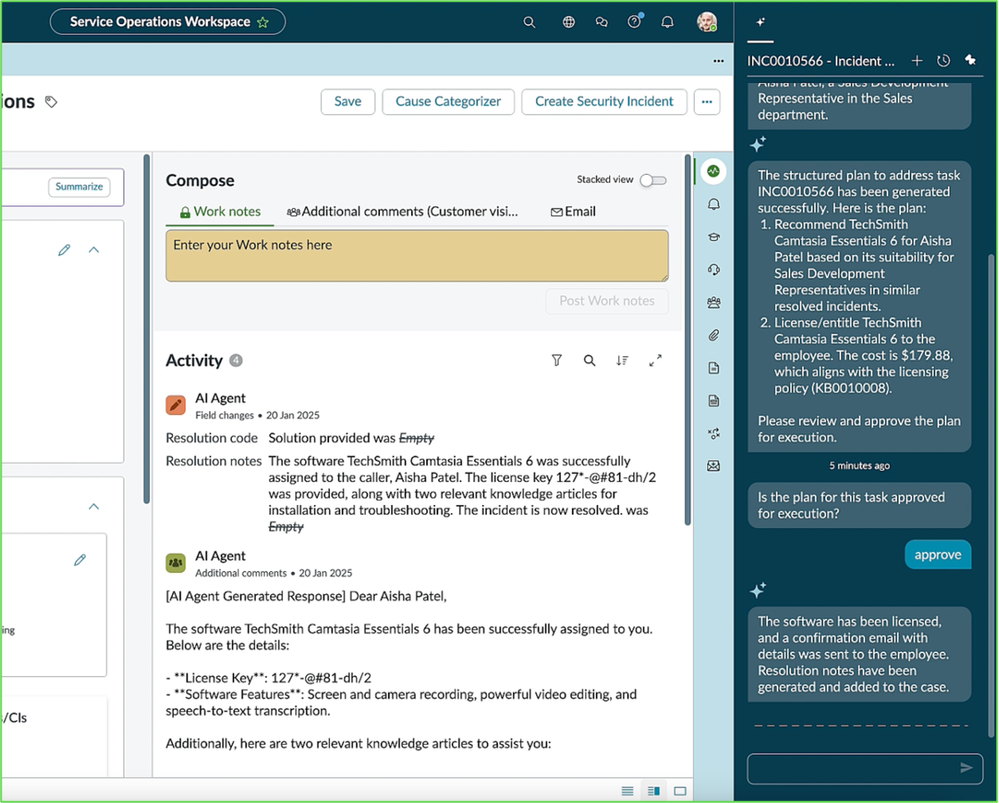Approve the AI agent's plan
999x803 pixels.
(x=936, y=554)
